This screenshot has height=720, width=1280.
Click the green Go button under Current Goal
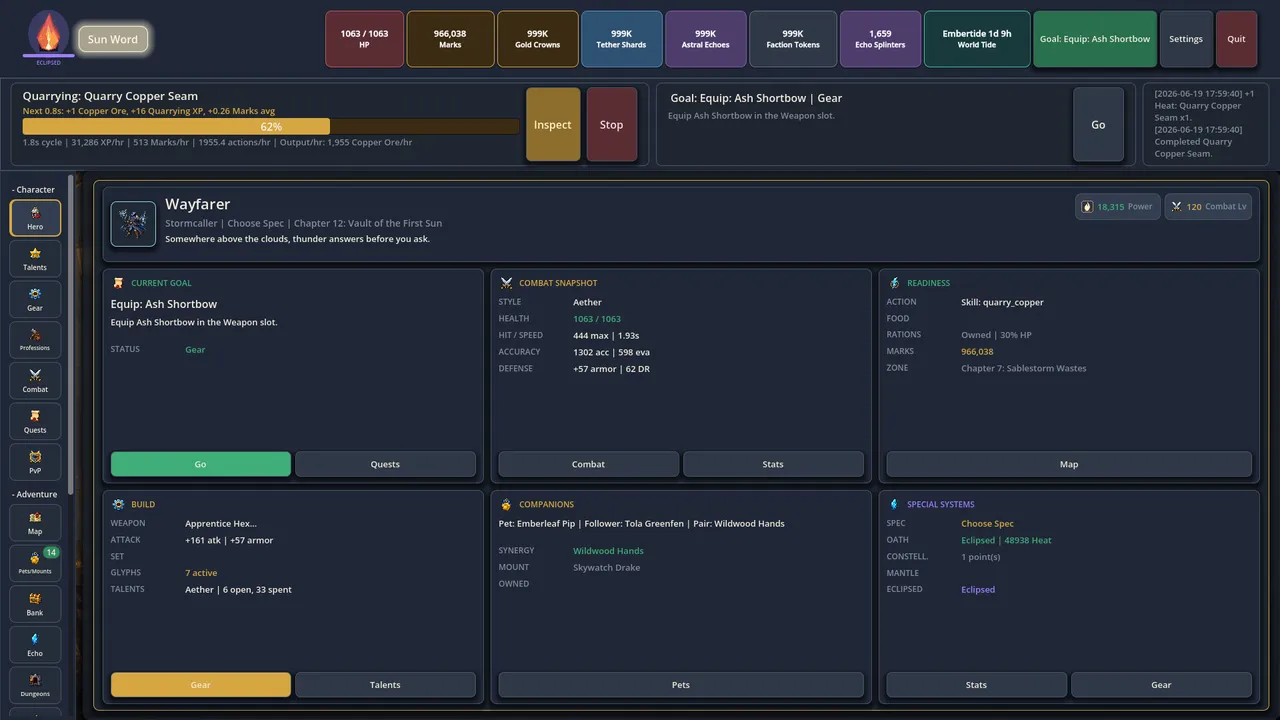pyautogui.click(x=201, y=464)
